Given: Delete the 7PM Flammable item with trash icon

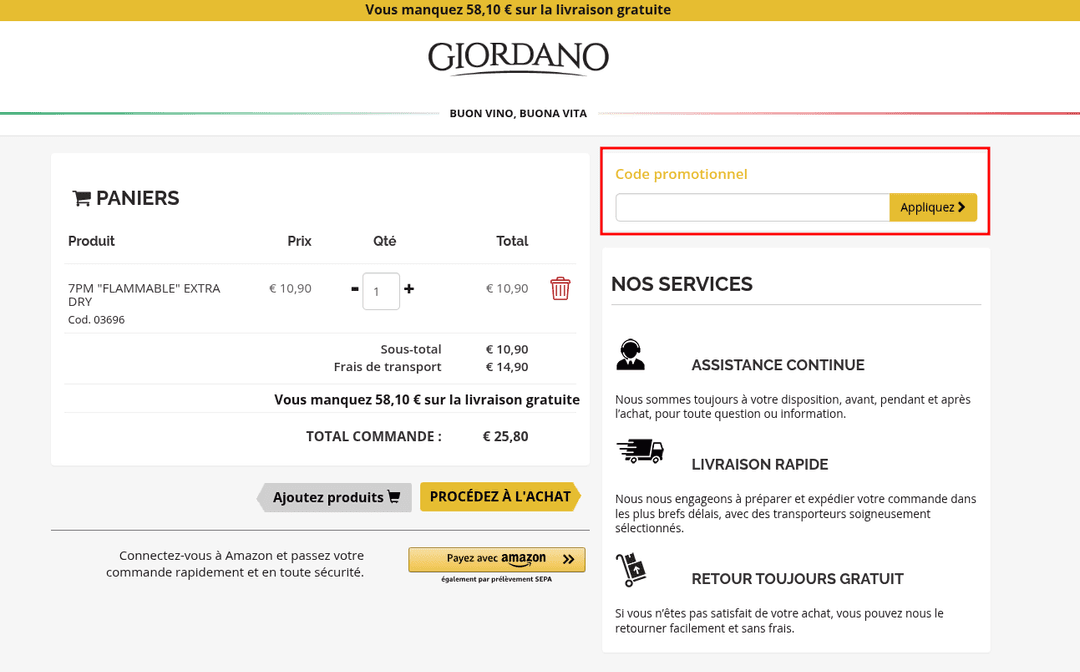Looking at the screenshot, I should tap(560, 288).
